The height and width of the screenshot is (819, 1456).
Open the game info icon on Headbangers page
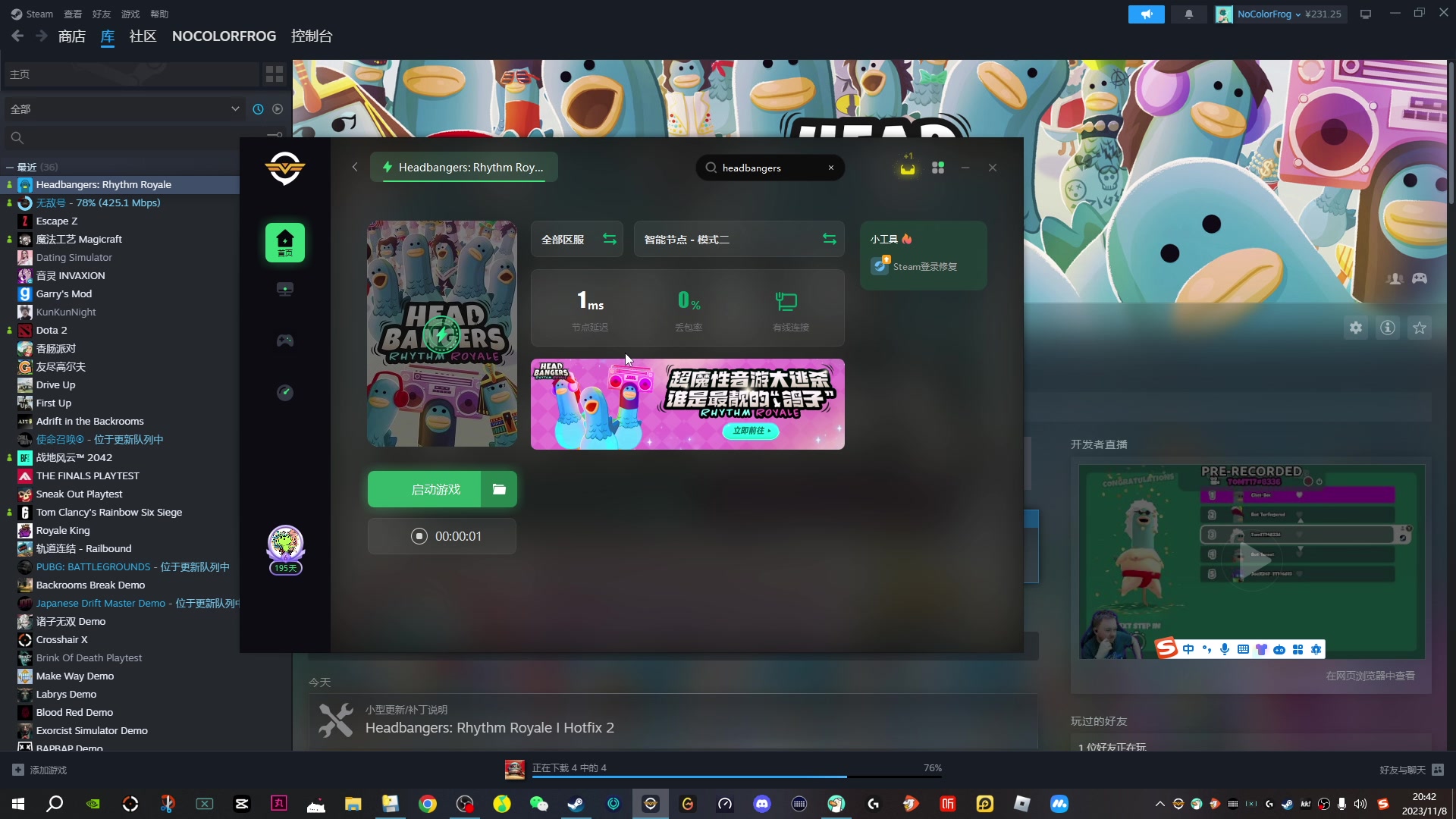tap(1388, 328)
